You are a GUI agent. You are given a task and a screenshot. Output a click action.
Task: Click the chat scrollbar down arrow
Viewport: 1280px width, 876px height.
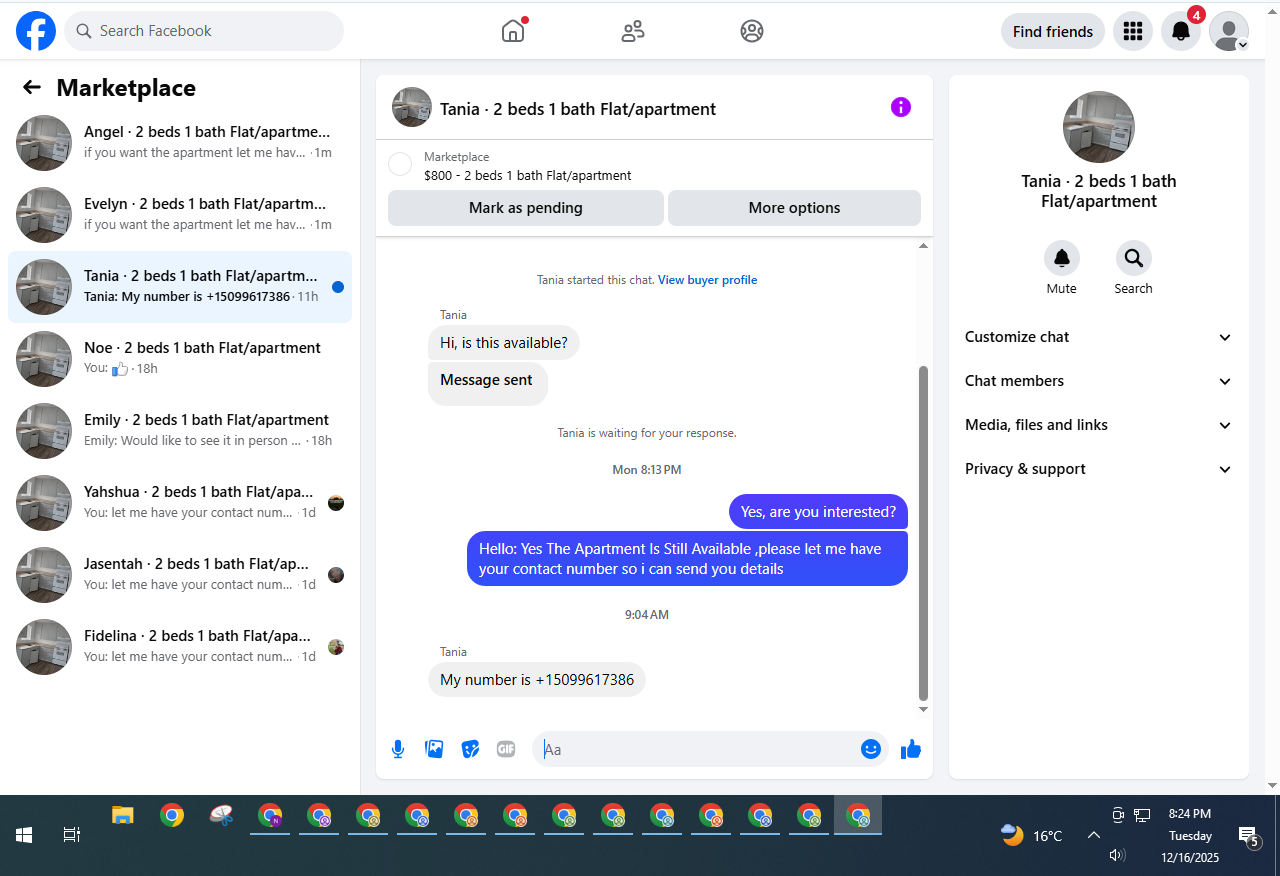[x=924, y=709]
